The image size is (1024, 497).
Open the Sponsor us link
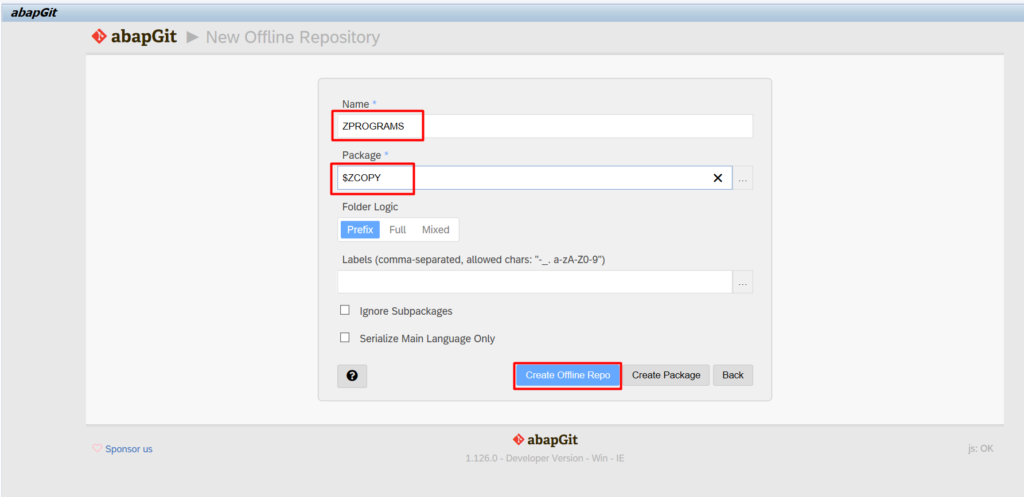coord(128,449)
